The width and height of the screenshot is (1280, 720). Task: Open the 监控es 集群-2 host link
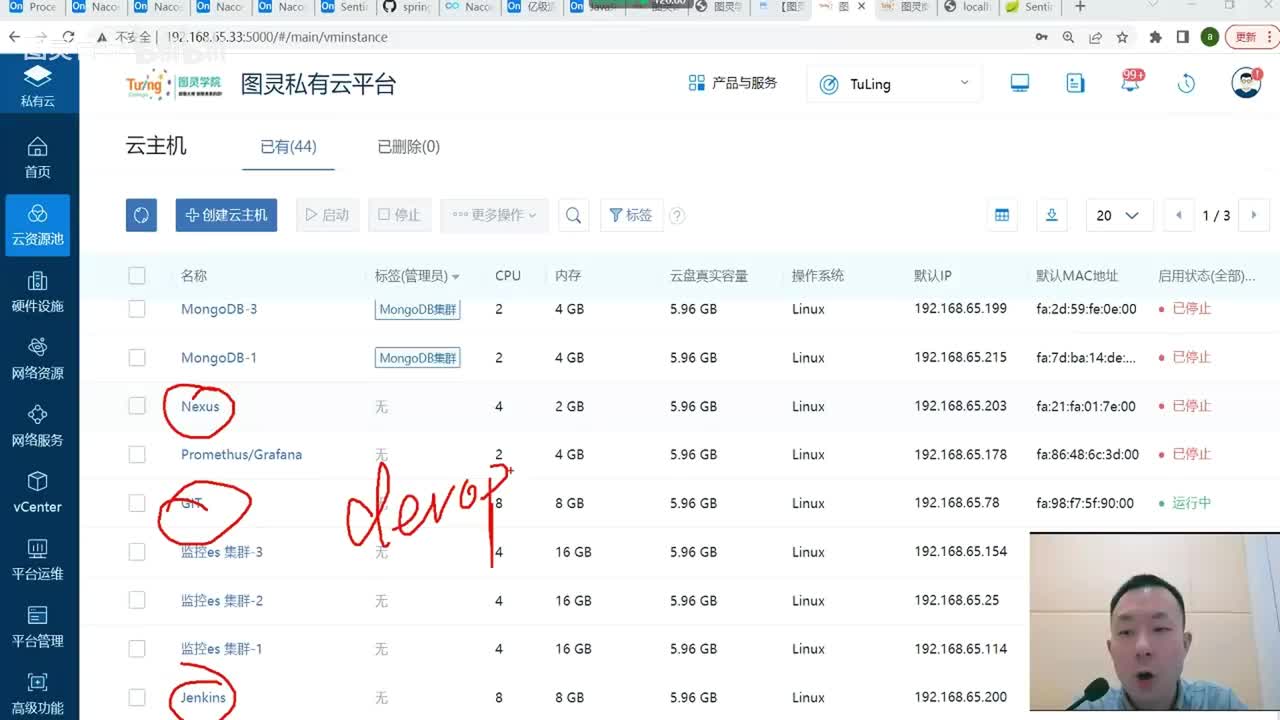[x=222, y=601]
